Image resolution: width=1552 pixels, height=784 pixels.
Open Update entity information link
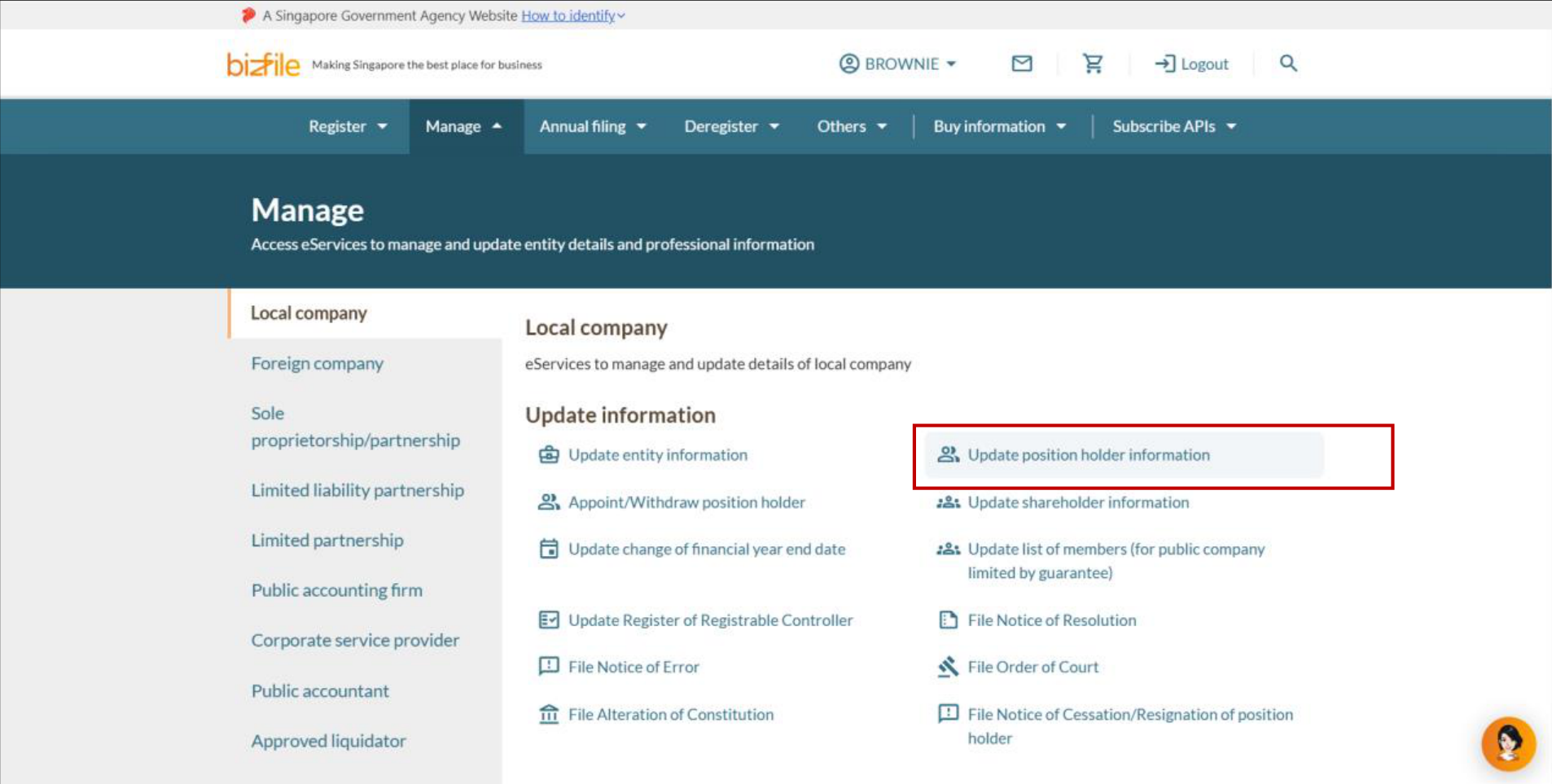pyautogui.click(x=657, y=454)
